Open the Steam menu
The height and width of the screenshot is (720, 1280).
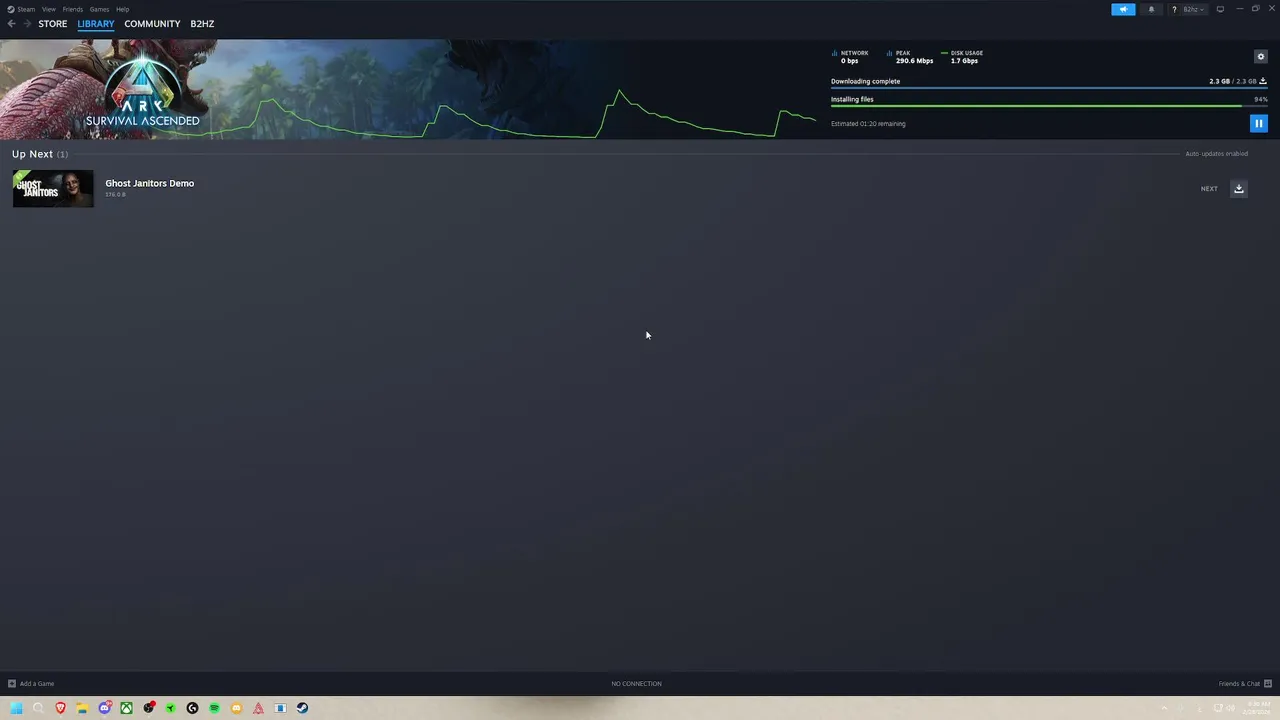tap(21, 9)
